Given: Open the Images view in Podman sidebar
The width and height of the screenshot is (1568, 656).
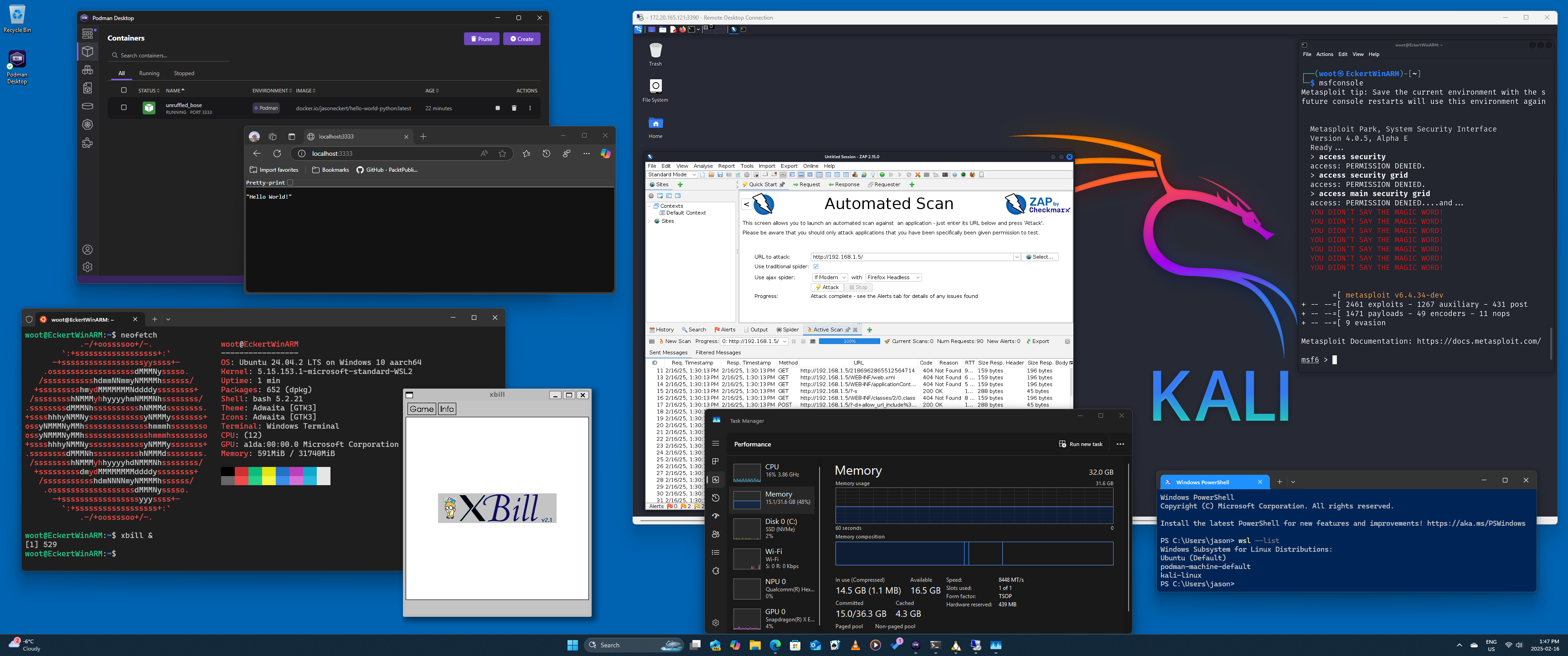Looking at the screenshot, I should click(88, 87).
